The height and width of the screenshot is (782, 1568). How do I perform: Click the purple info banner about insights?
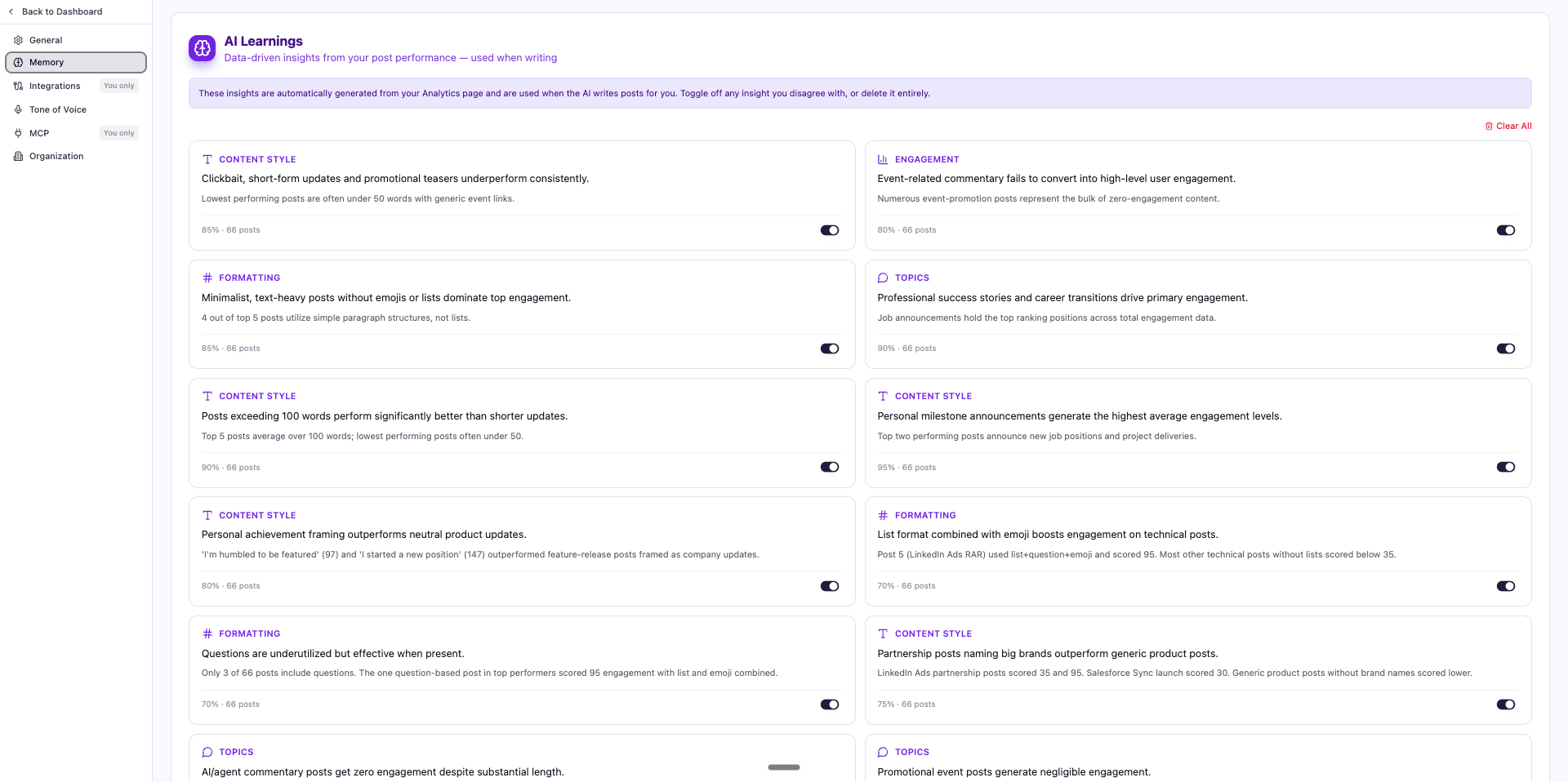click(860, 93)
